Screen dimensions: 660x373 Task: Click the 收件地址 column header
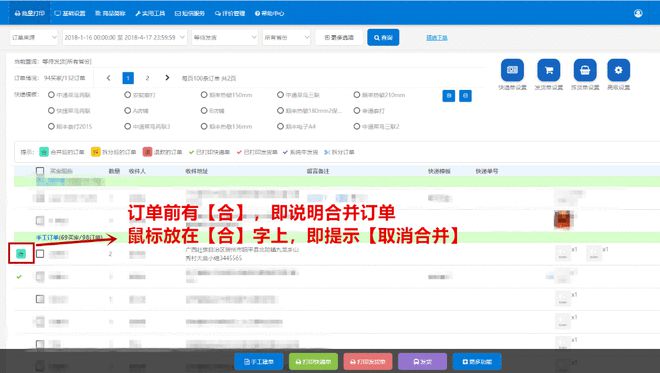(x=197, y=171)
